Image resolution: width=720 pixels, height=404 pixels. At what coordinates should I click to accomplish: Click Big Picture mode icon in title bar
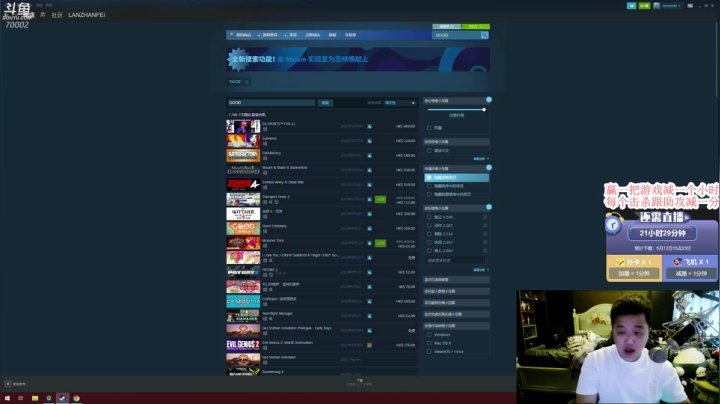(x=690, y=6)
